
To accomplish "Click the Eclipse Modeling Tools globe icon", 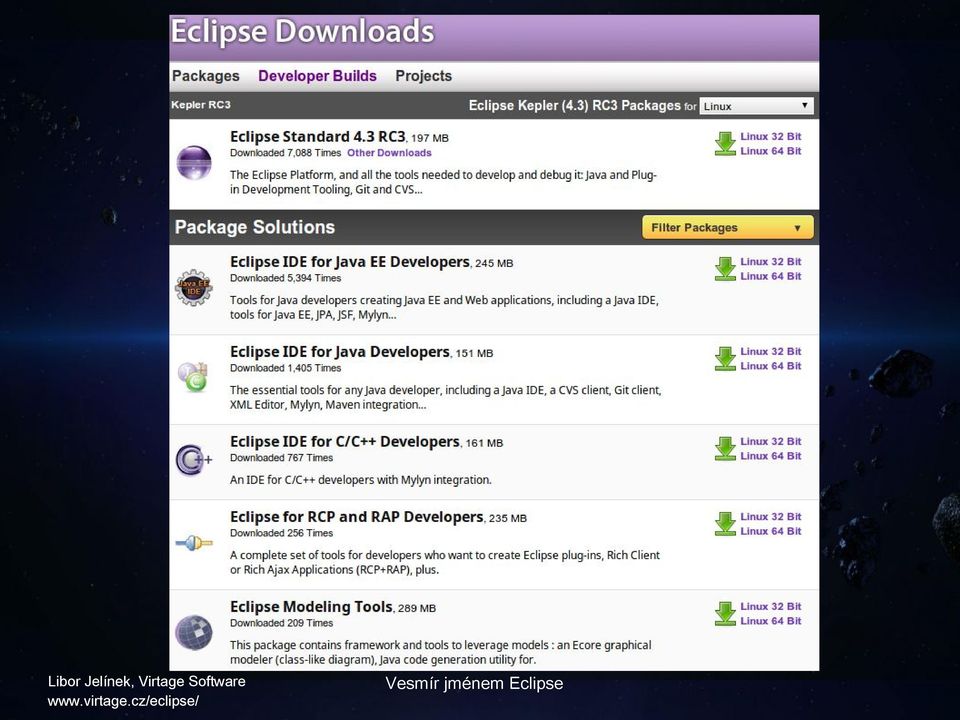I will pyautogui.click(x=193, y=632).
